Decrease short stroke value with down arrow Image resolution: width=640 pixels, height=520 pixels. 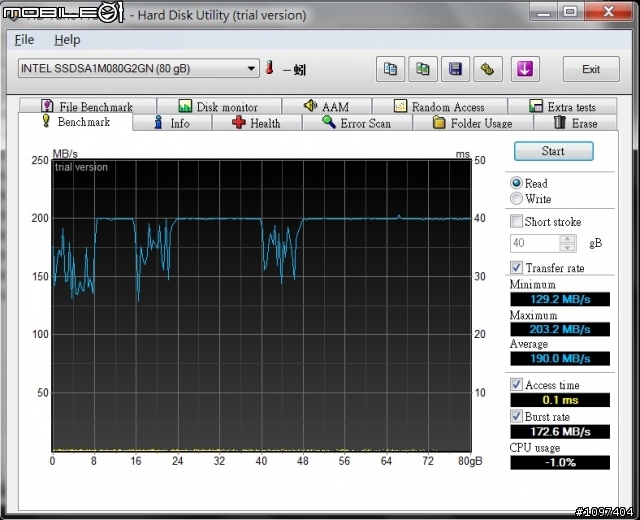click(x=567, y=248)
